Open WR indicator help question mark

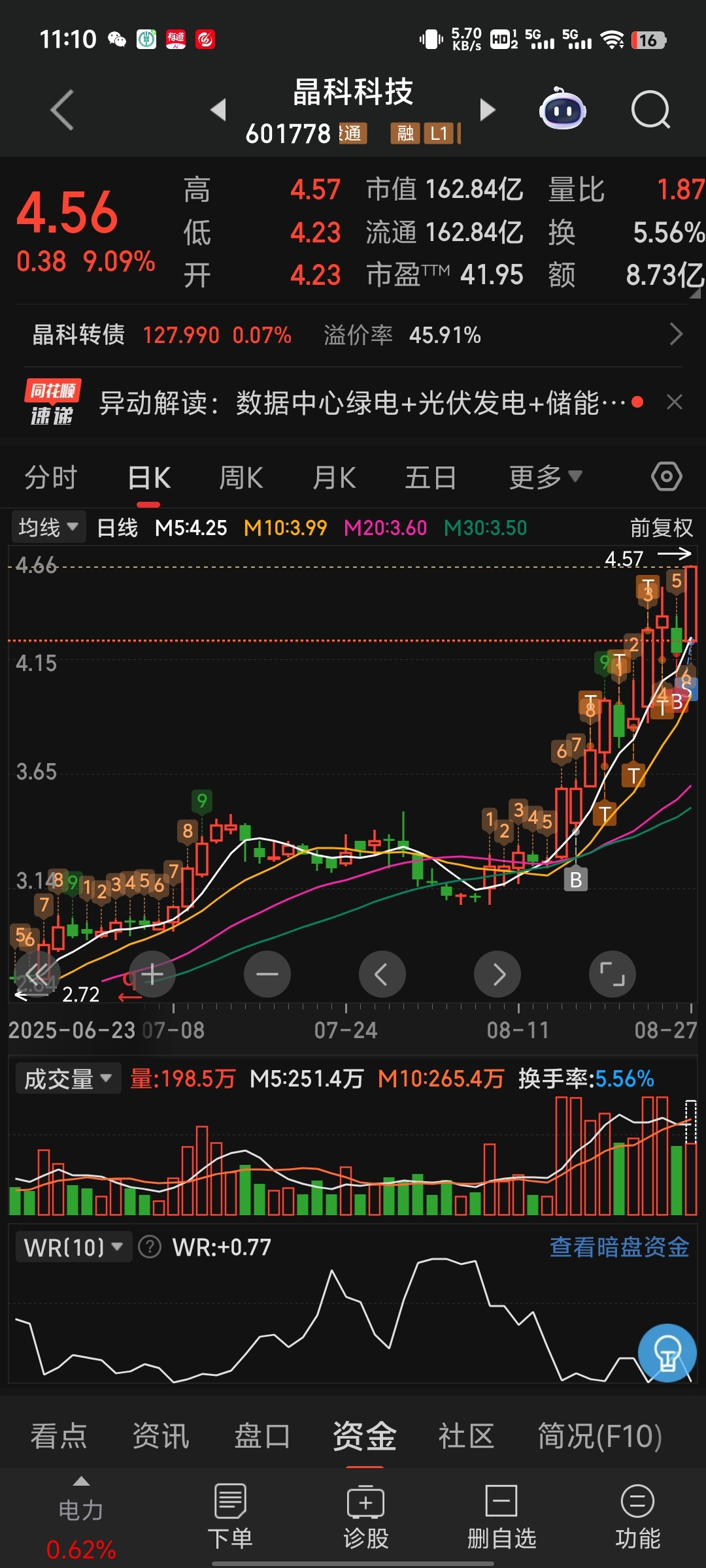pyautogui.click(x=150, y=1247)
